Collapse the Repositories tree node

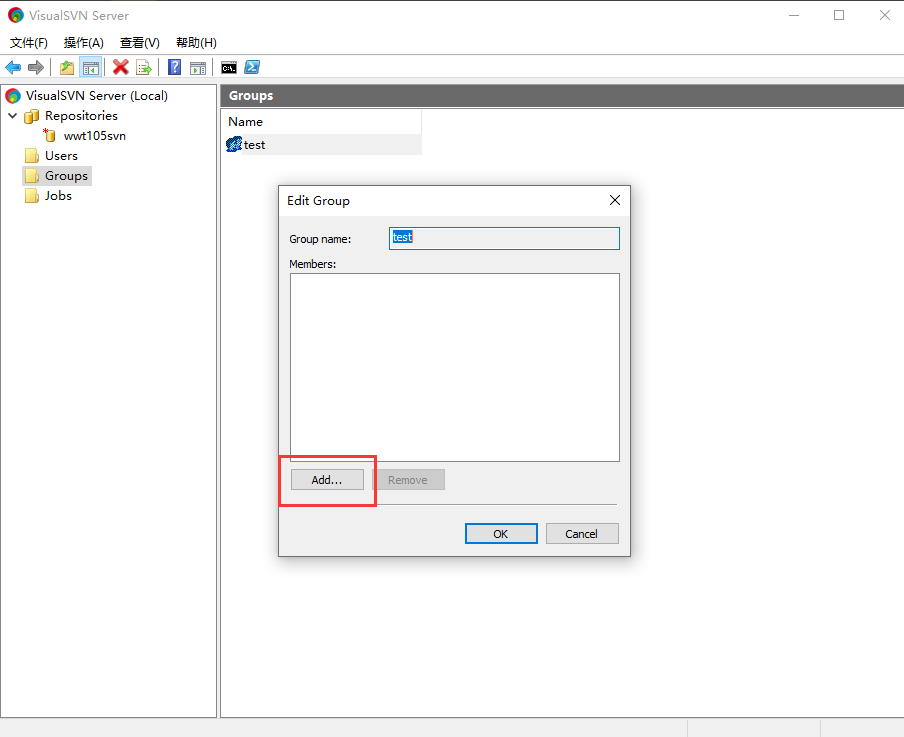coord(12,116)
